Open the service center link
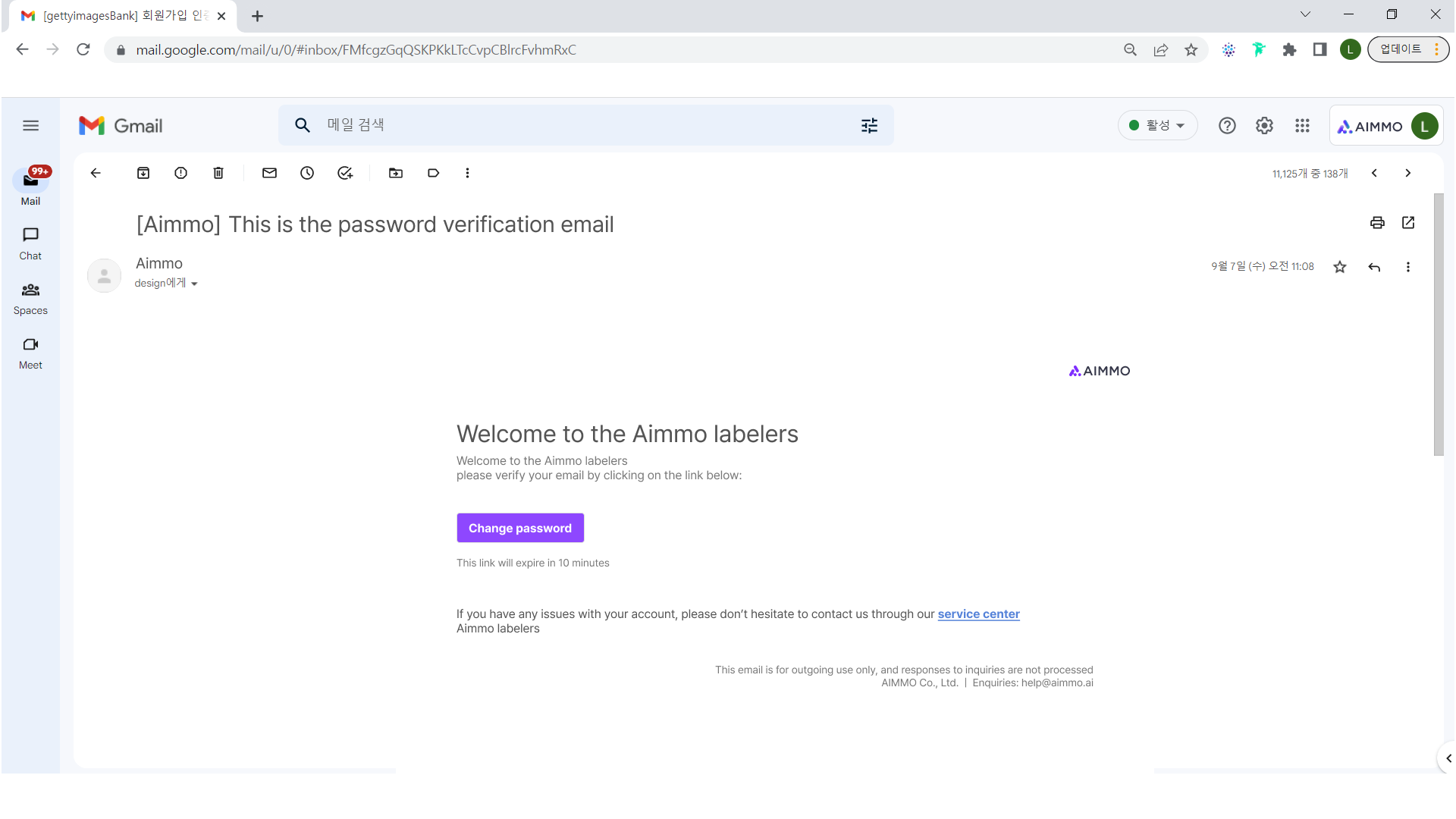Viewport: 1456px width, 819px height. click(978, 614)
